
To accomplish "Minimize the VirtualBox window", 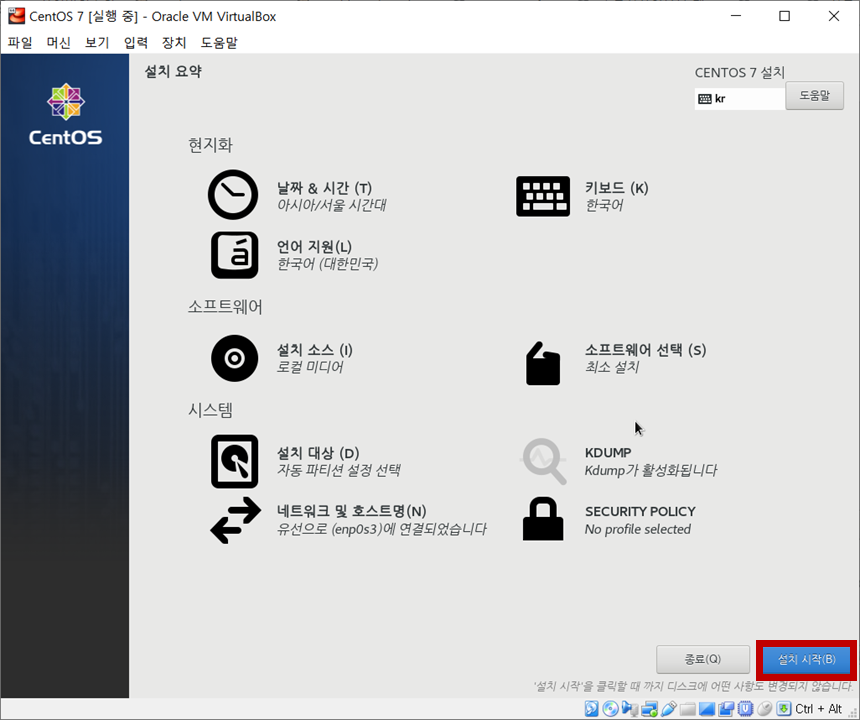I will [736, 16].
